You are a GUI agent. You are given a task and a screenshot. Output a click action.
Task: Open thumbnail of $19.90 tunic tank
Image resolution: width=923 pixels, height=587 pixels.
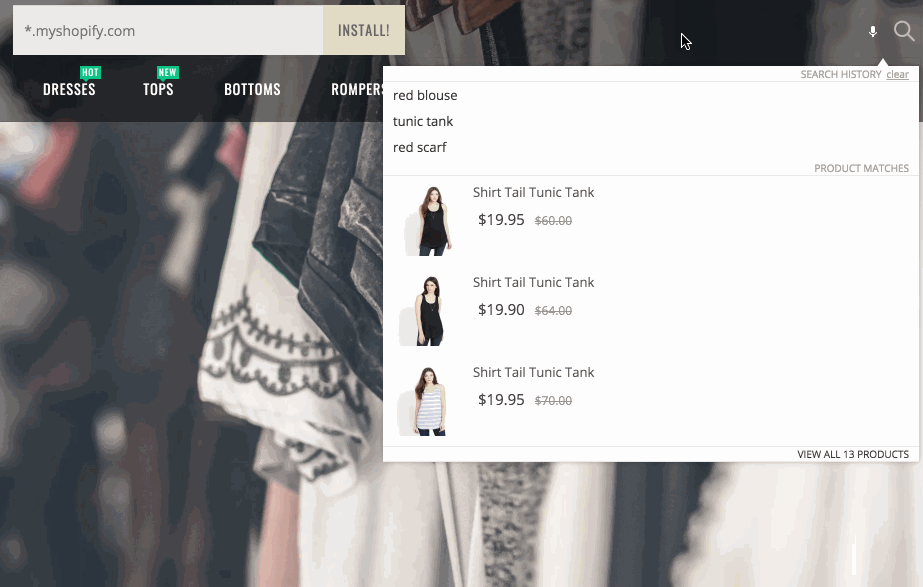point(426,311)
